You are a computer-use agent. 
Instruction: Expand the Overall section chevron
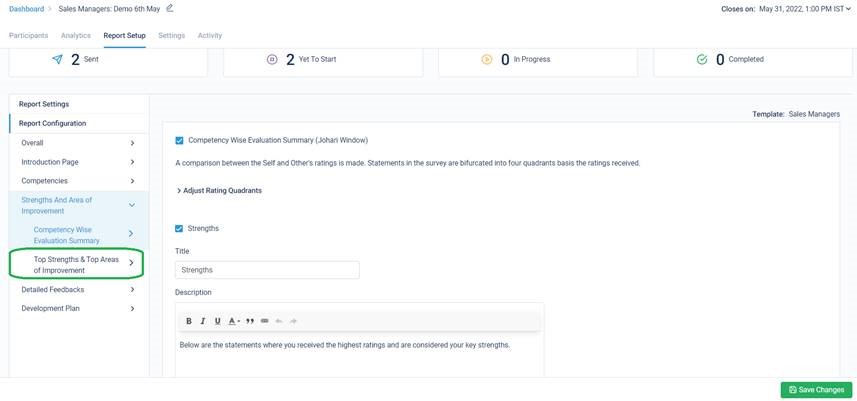coord(132,143)
